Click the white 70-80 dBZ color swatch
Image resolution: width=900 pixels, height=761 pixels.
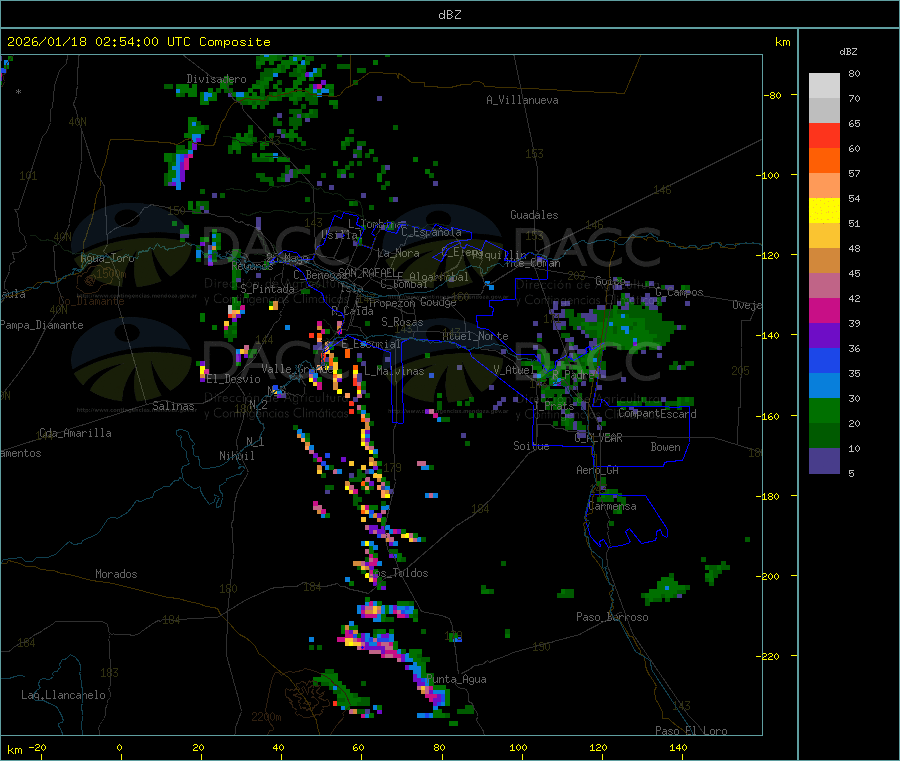824,86
